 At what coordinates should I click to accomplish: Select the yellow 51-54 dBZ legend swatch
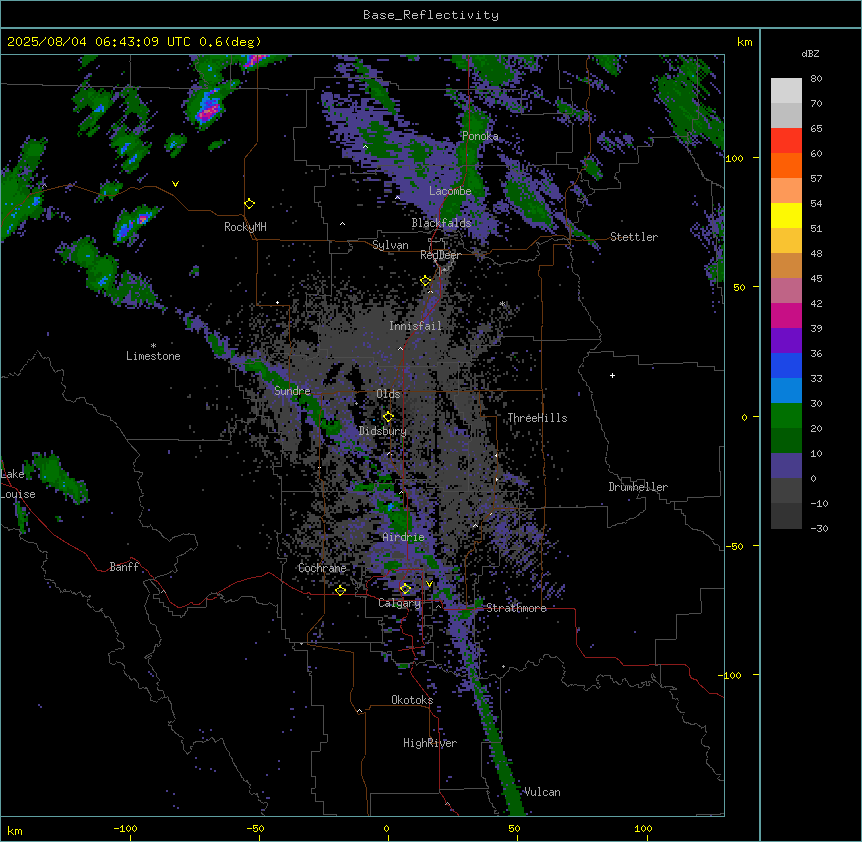tap(786, 216)
